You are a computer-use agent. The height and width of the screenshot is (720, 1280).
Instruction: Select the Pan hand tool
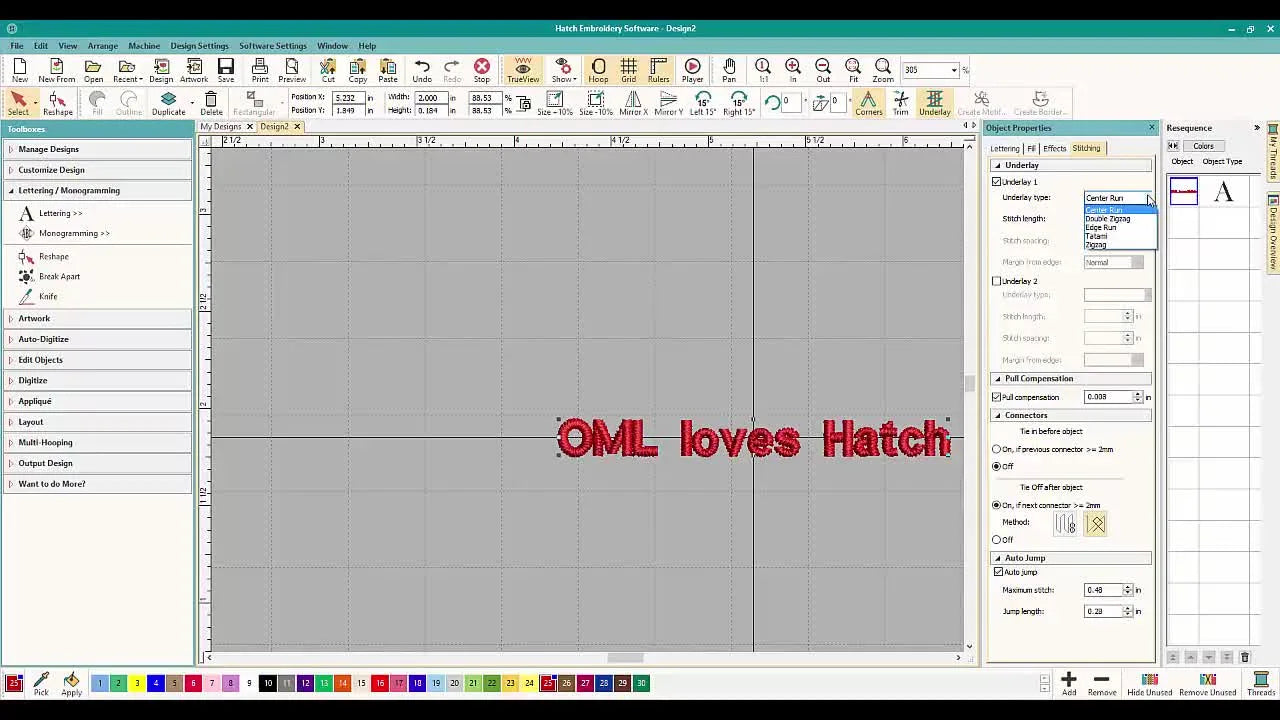(729, 70)
